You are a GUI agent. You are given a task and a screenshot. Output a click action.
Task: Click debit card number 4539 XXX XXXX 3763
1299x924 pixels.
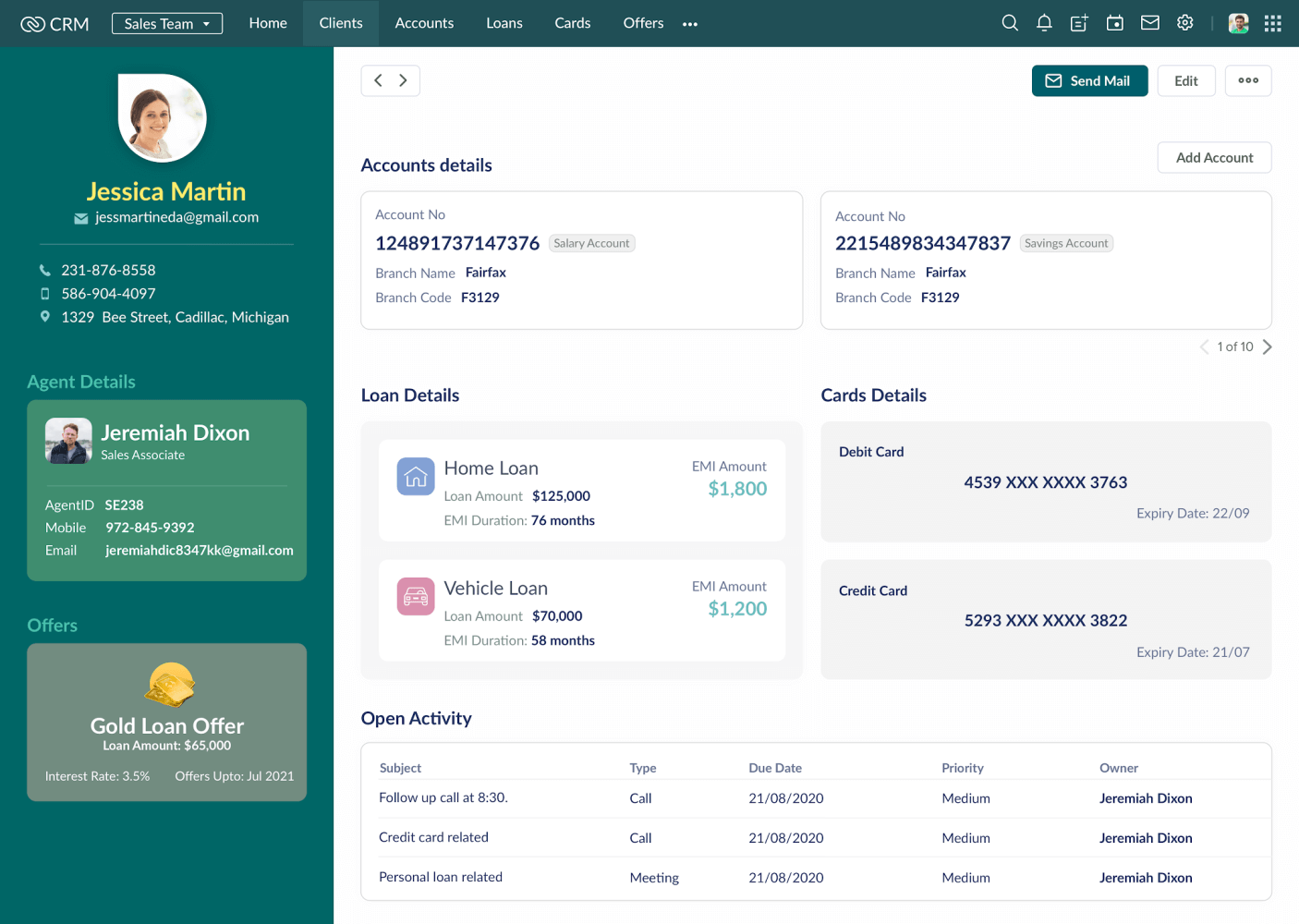tap(1046, 482)
